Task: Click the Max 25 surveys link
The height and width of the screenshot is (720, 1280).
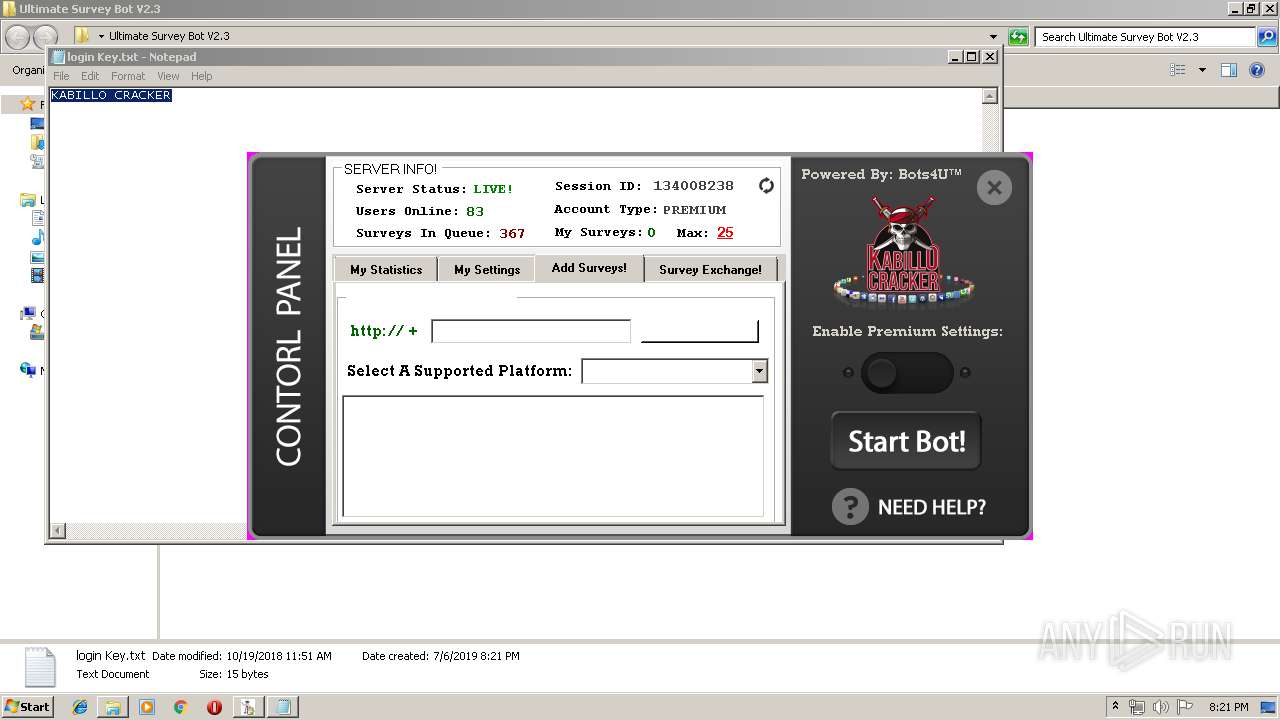Action: click(x=725, y=232)
